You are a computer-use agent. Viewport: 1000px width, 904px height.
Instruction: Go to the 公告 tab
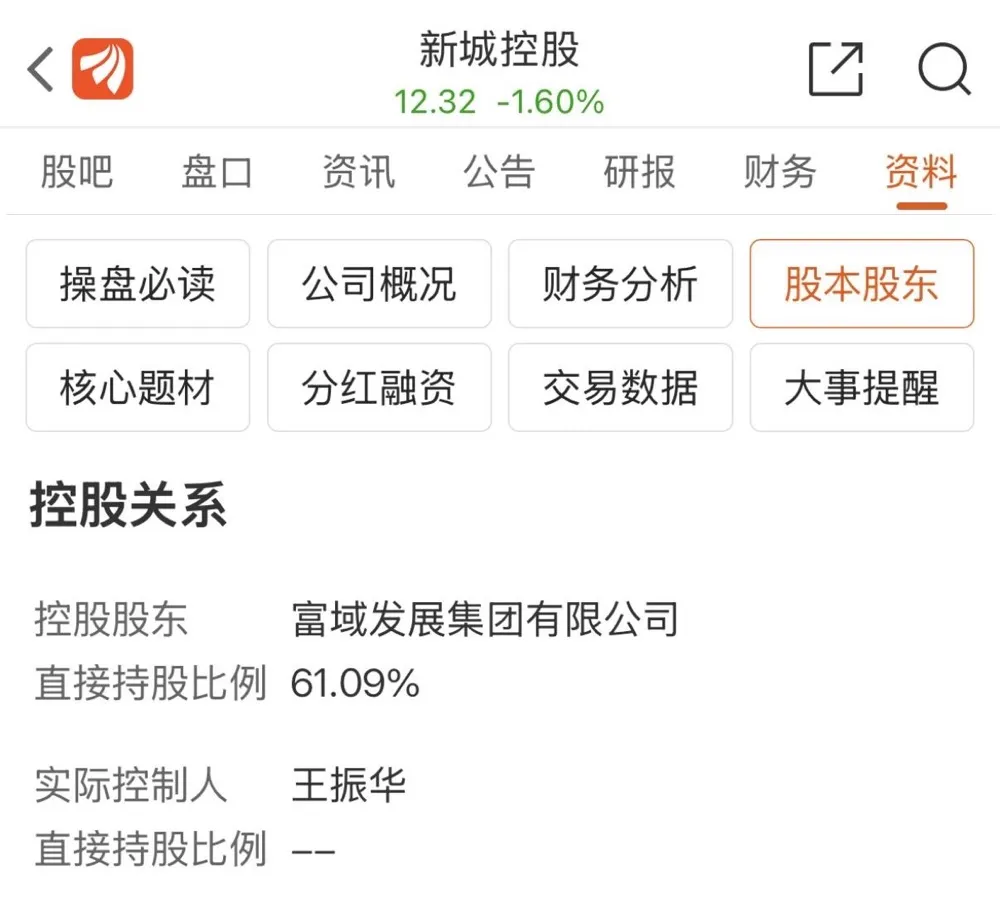[499, 172]
